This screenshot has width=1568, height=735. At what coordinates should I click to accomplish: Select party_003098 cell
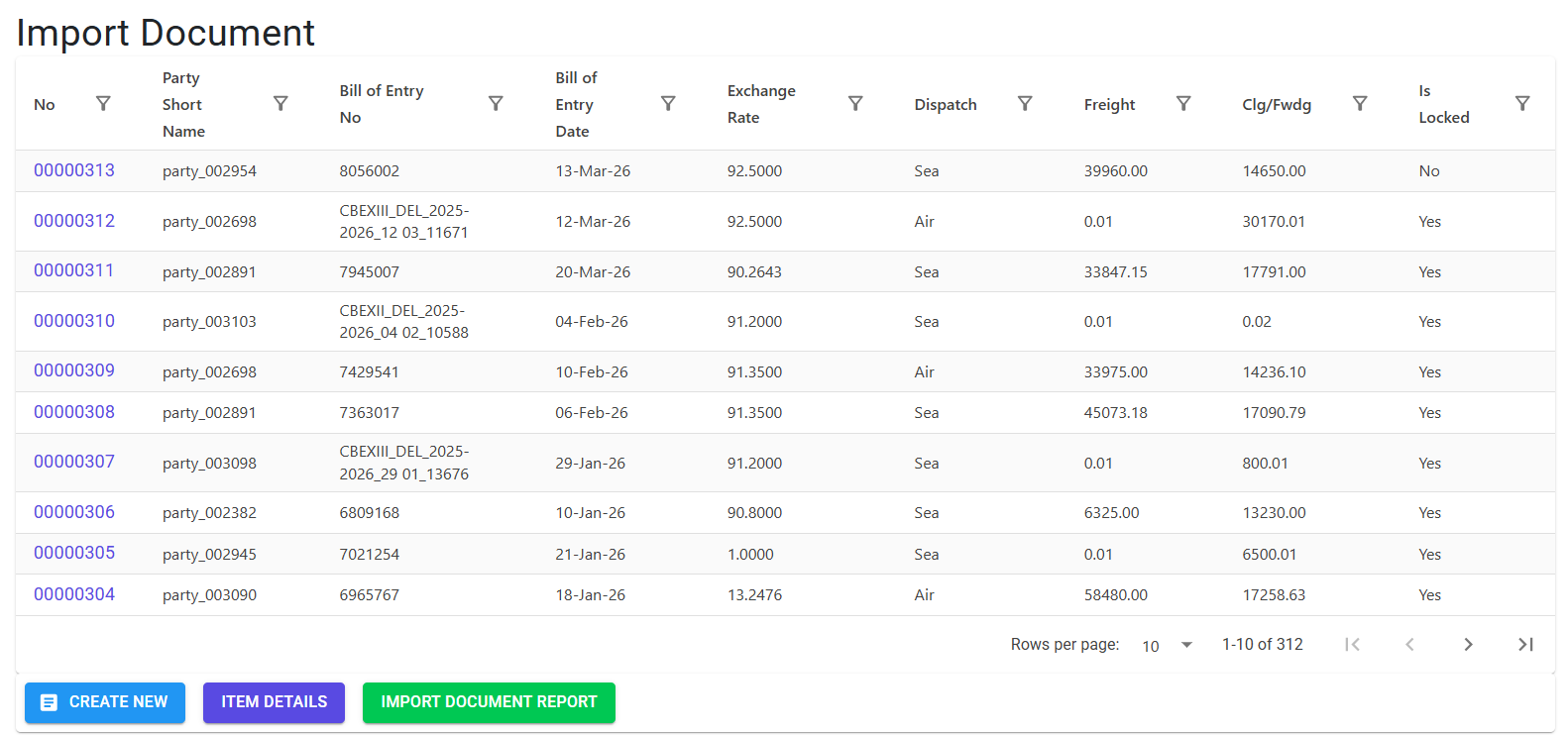point(209,464)
